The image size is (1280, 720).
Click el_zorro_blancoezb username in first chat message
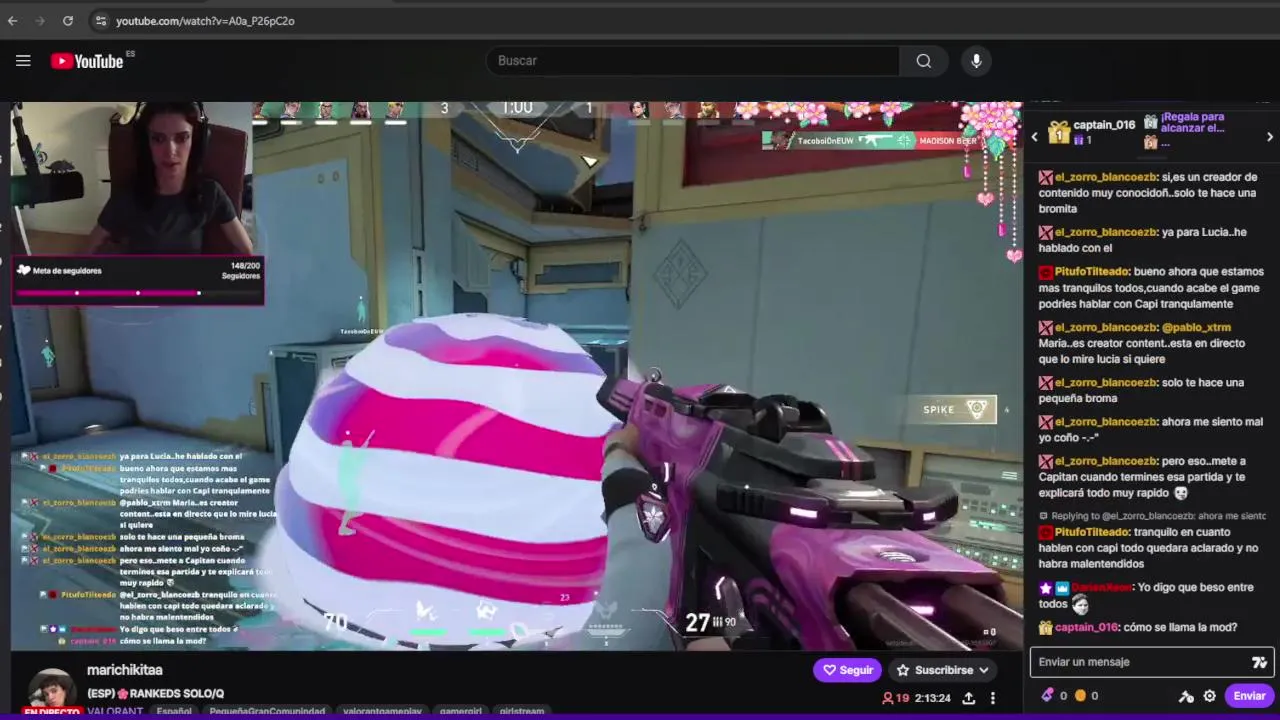1105,177
